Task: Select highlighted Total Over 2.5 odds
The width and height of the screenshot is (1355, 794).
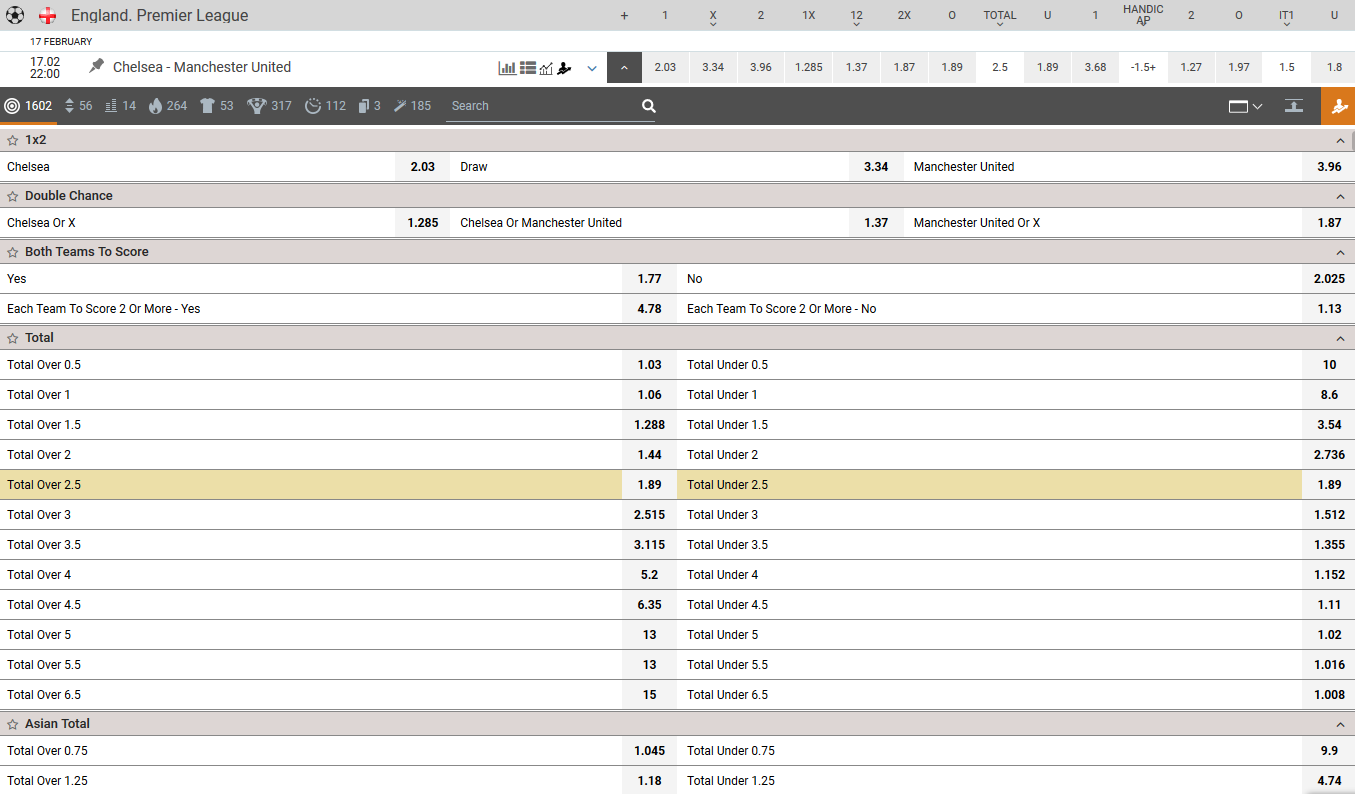Action: (649, 485)
